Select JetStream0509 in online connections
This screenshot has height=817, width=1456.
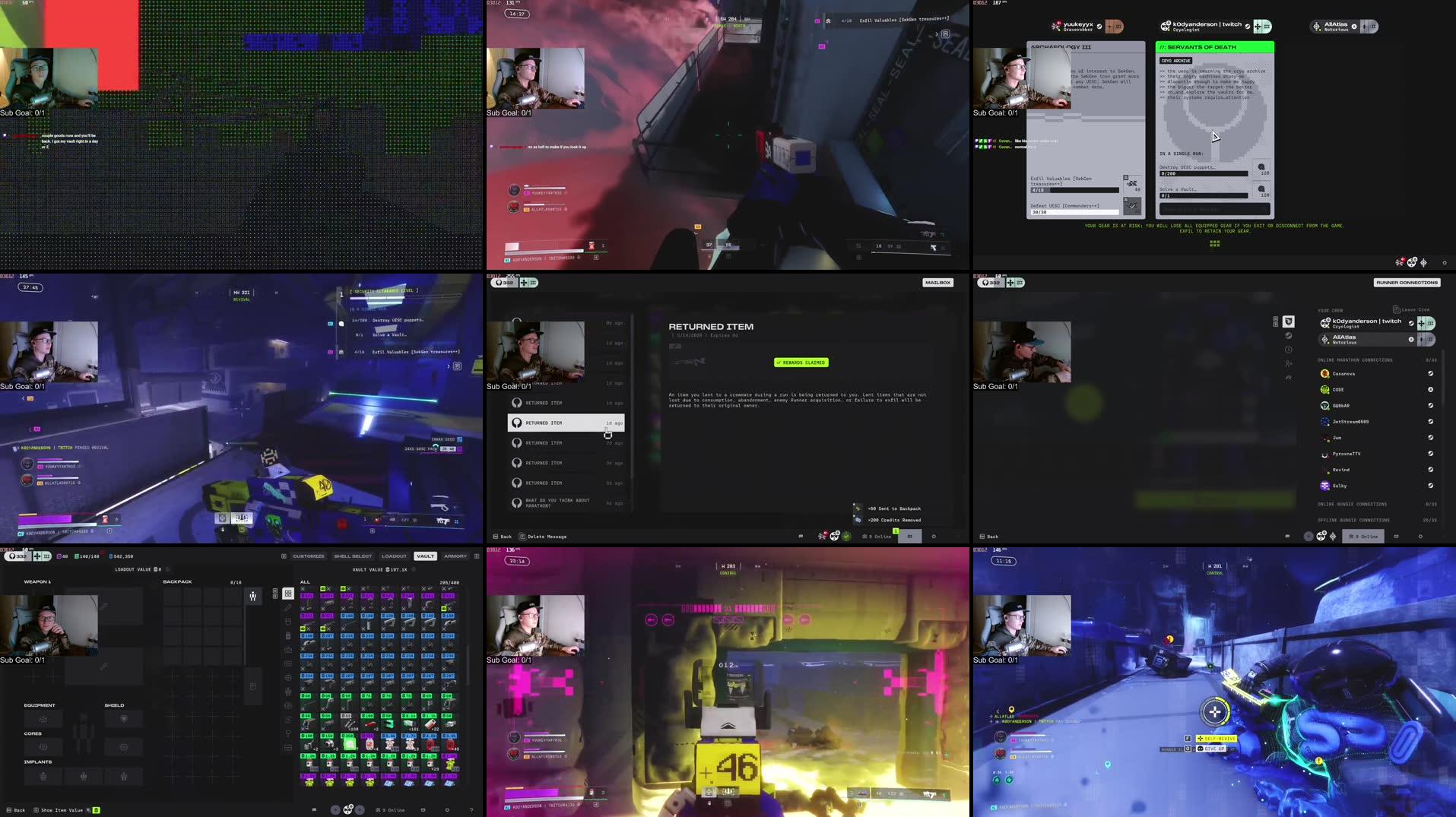[x=1376, y=422]
